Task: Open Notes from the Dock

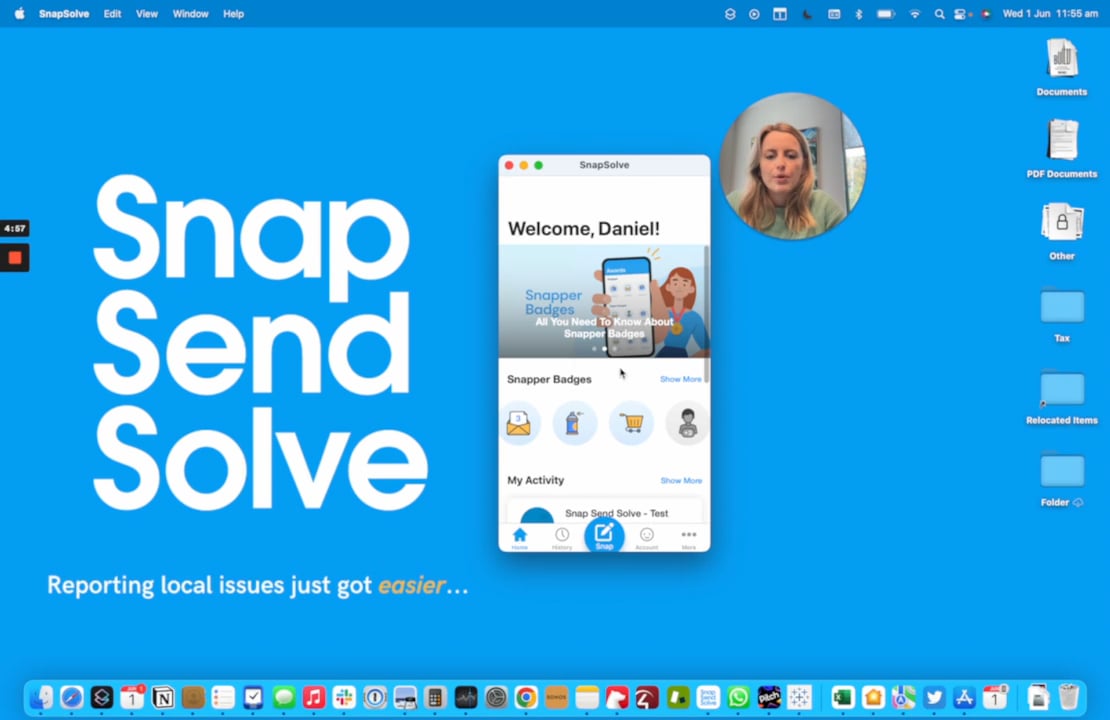Action: coord(587,697)
